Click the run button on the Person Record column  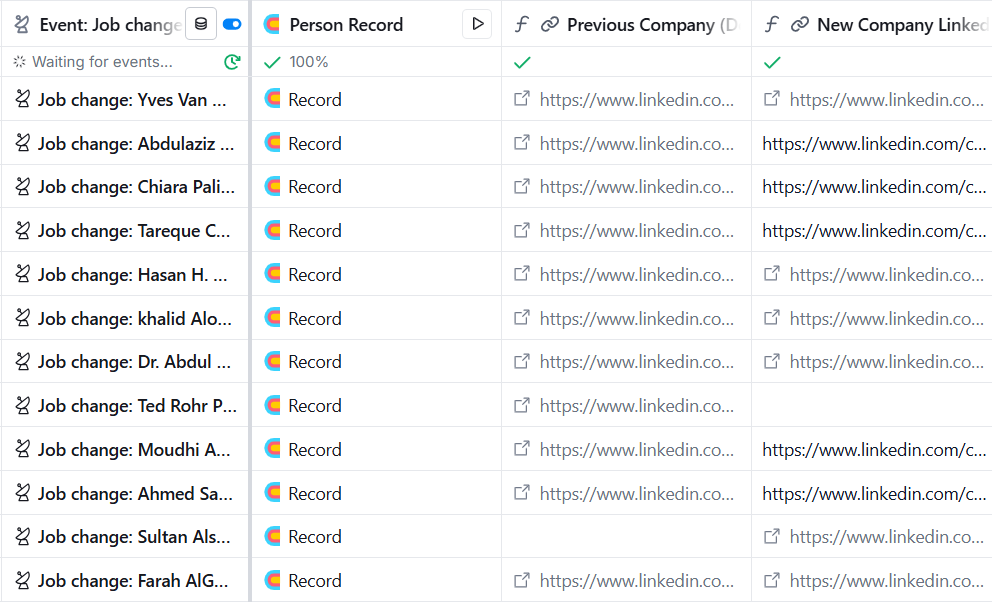pyautogui.click(x=477, y=24)
